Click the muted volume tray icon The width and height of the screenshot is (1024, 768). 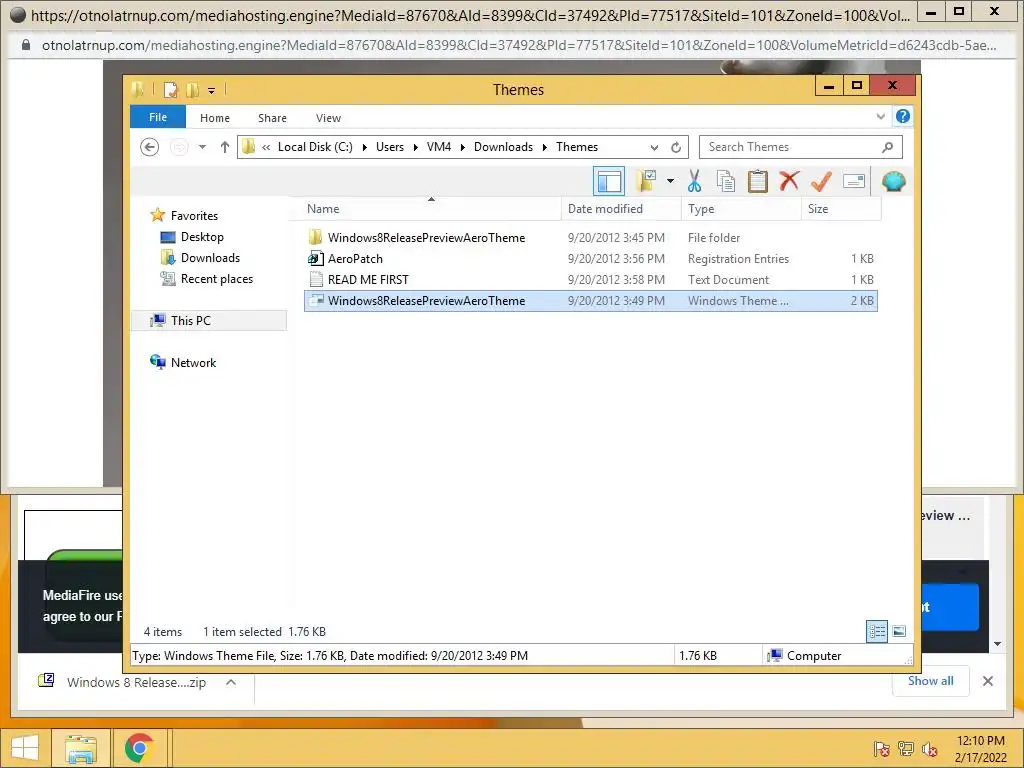[x=930, y=749]
